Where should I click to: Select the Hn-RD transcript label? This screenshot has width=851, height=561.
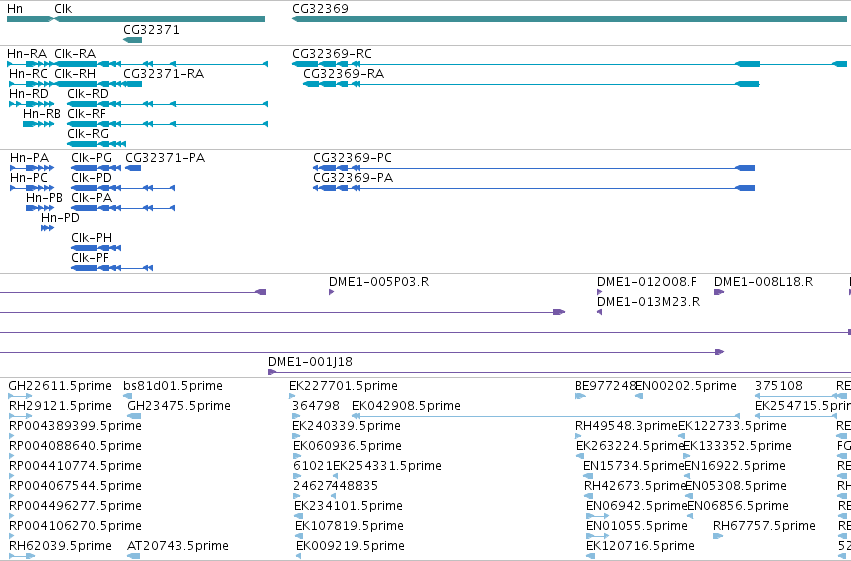click(x=29, y=94)
